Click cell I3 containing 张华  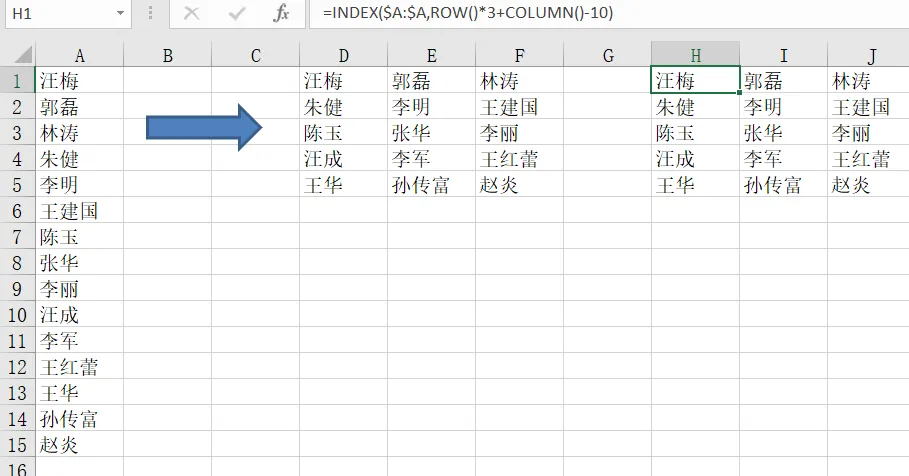783,133
